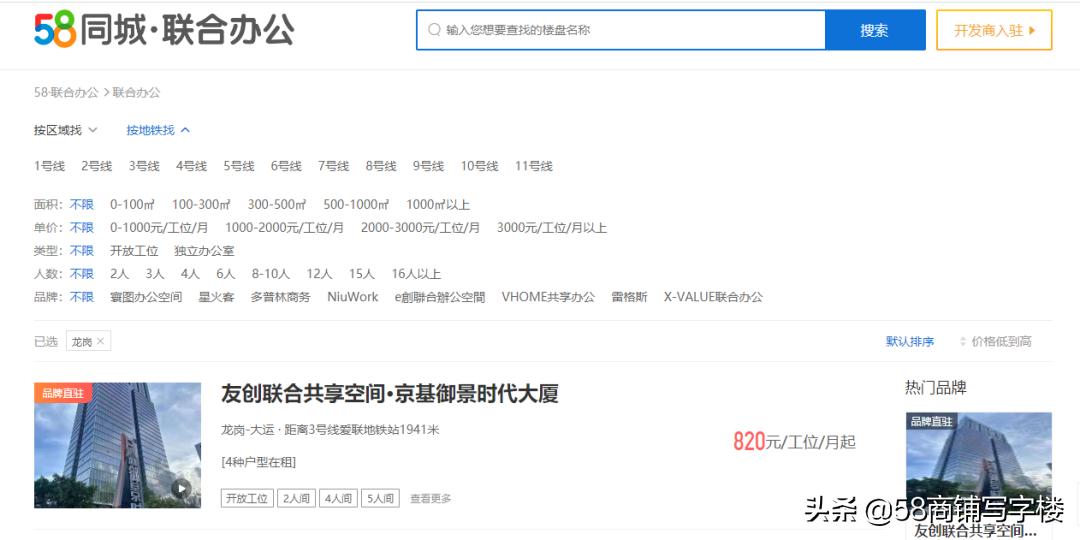Filter price 1000-2000元/工位/月

284,228
